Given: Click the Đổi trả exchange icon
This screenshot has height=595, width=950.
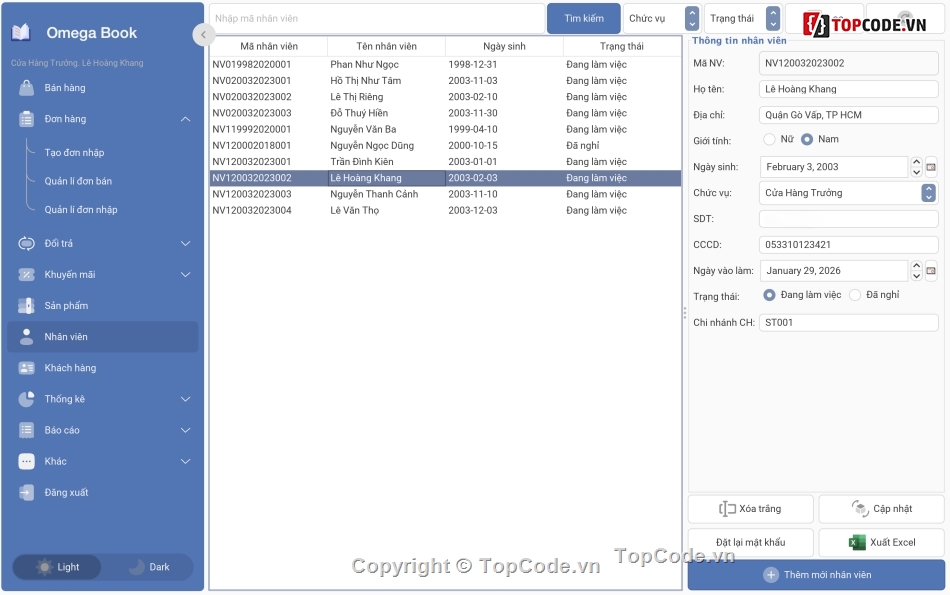Looking at the screenshot, I should point(26,244).
